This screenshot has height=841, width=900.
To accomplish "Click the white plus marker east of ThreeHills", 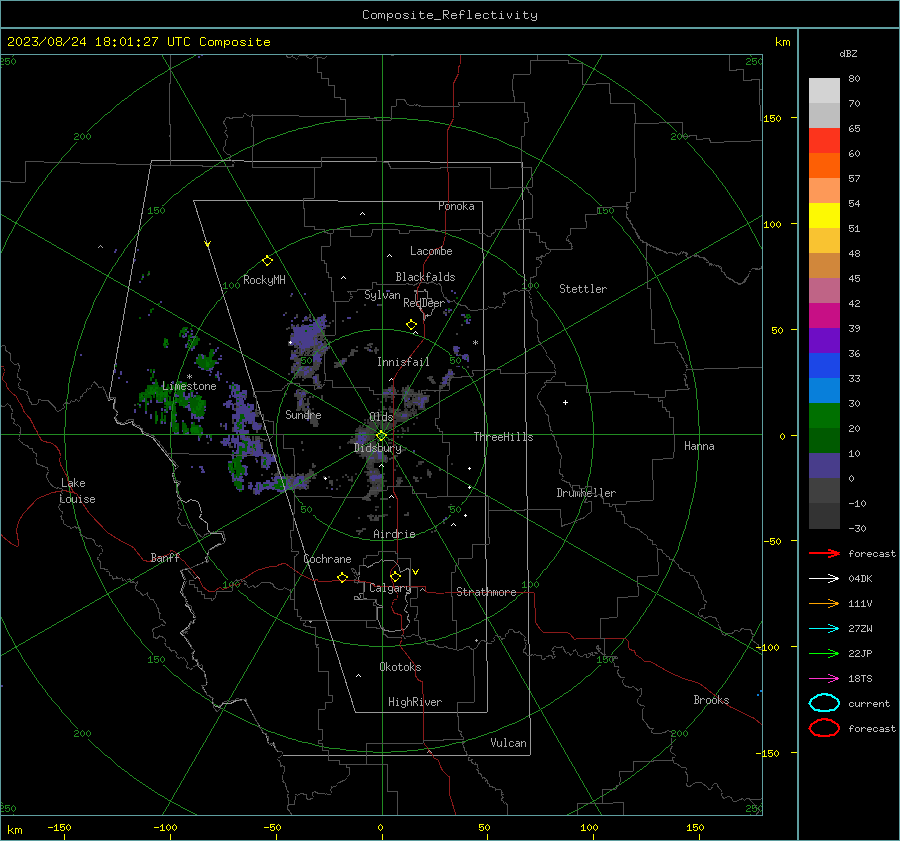I will coord(565,402).
